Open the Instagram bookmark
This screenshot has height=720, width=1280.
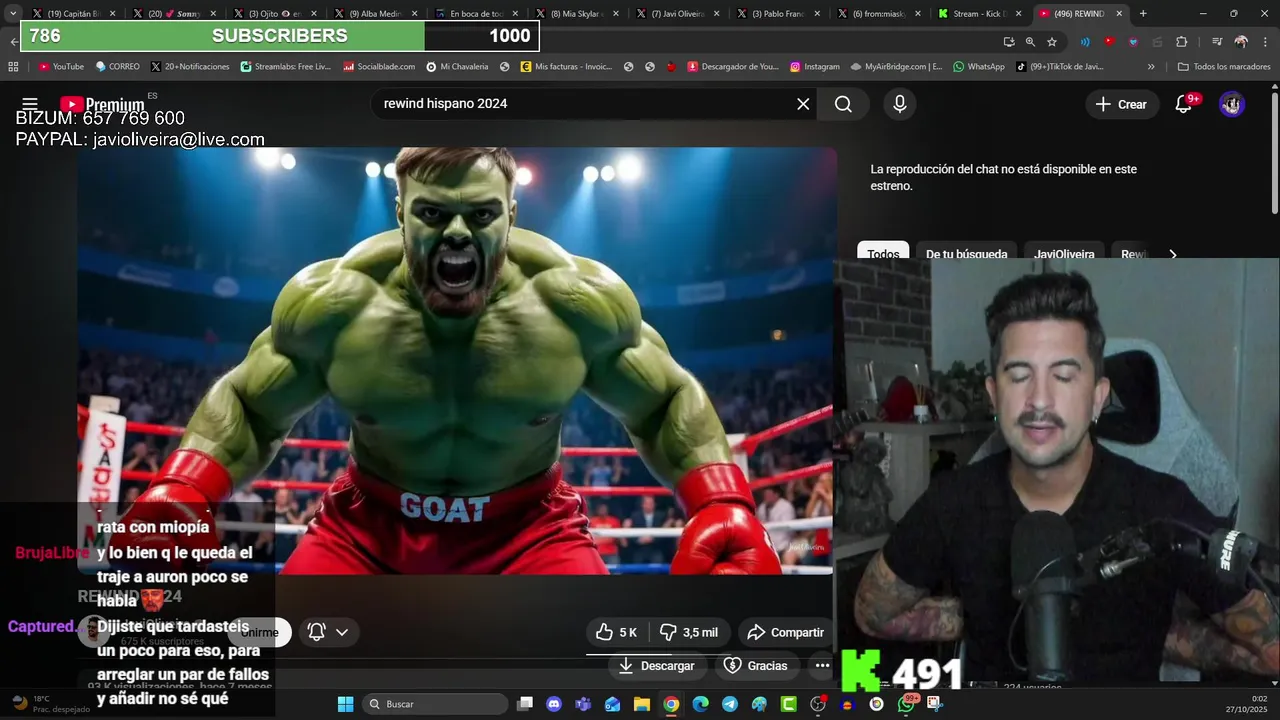coord(815,67)
